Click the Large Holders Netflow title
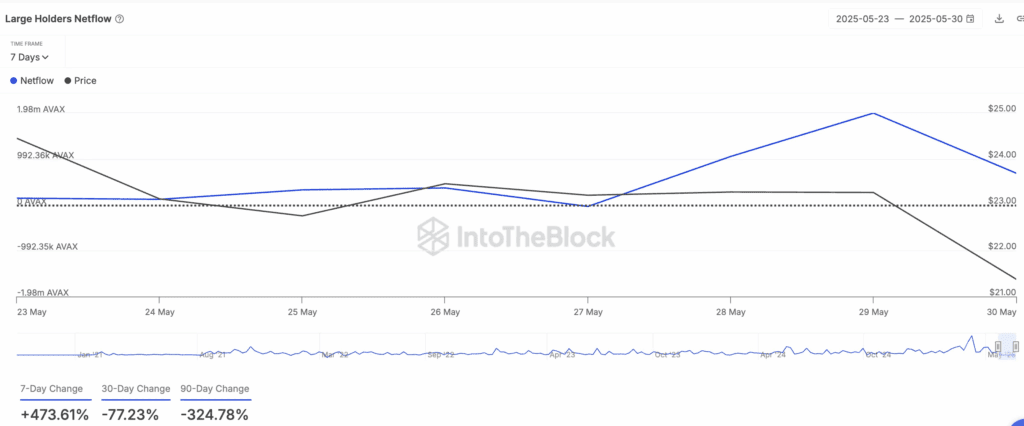Viewport: 1024px width, 426px height. coord(58,19)
